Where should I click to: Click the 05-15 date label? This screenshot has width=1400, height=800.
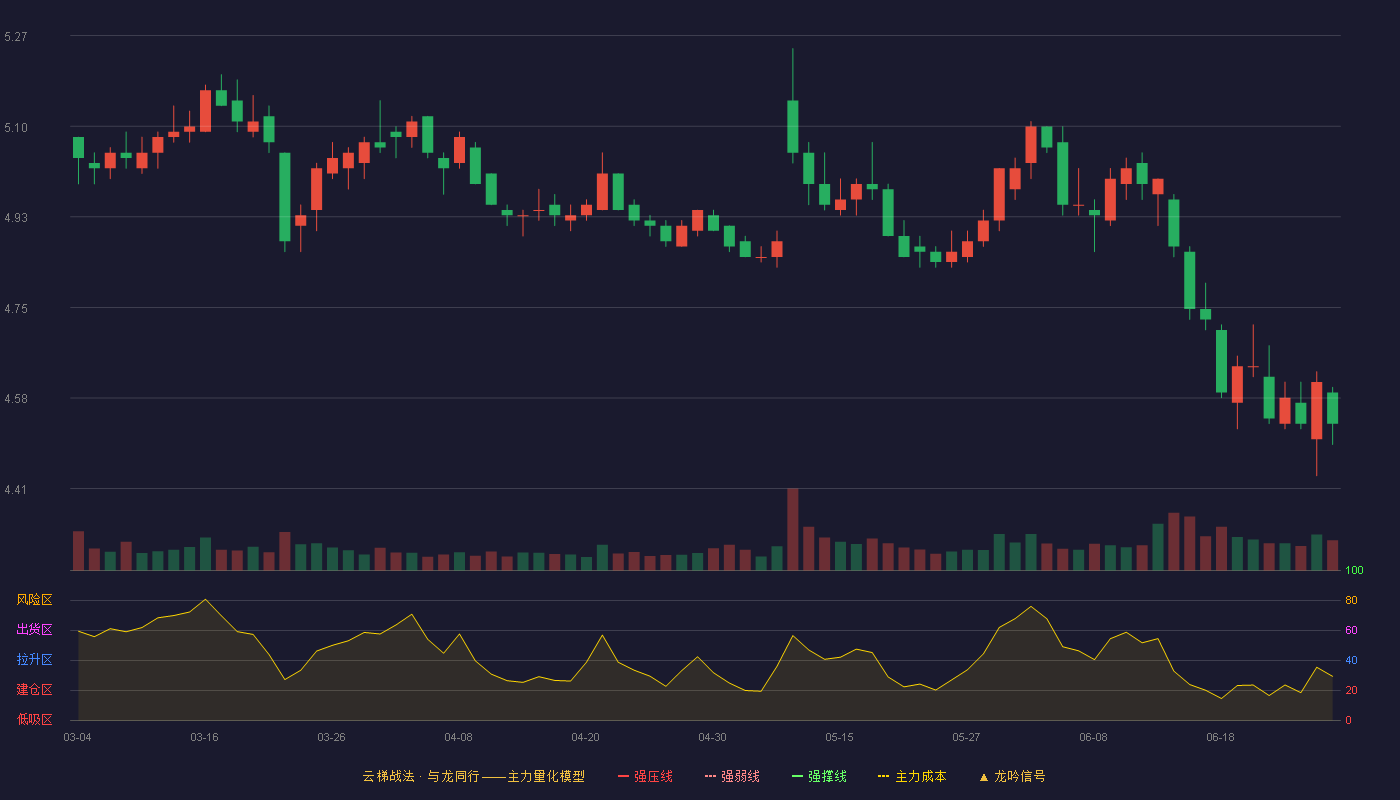pyautogui.click(x=840, y=737)
